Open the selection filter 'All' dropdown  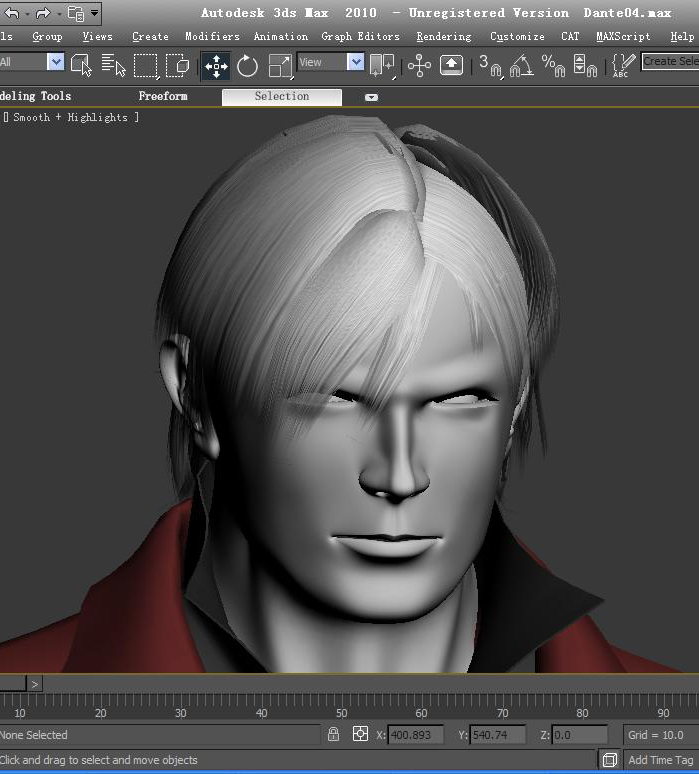point(55,62)
